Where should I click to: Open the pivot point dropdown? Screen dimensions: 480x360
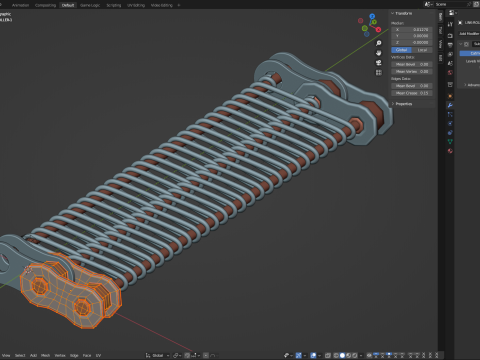(177, 355)
